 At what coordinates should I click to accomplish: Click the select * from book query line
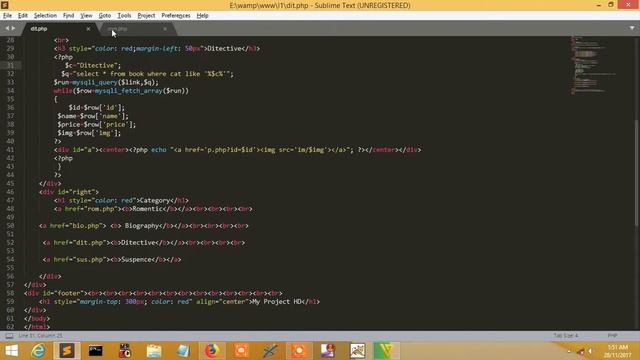(x=147, y=74)
